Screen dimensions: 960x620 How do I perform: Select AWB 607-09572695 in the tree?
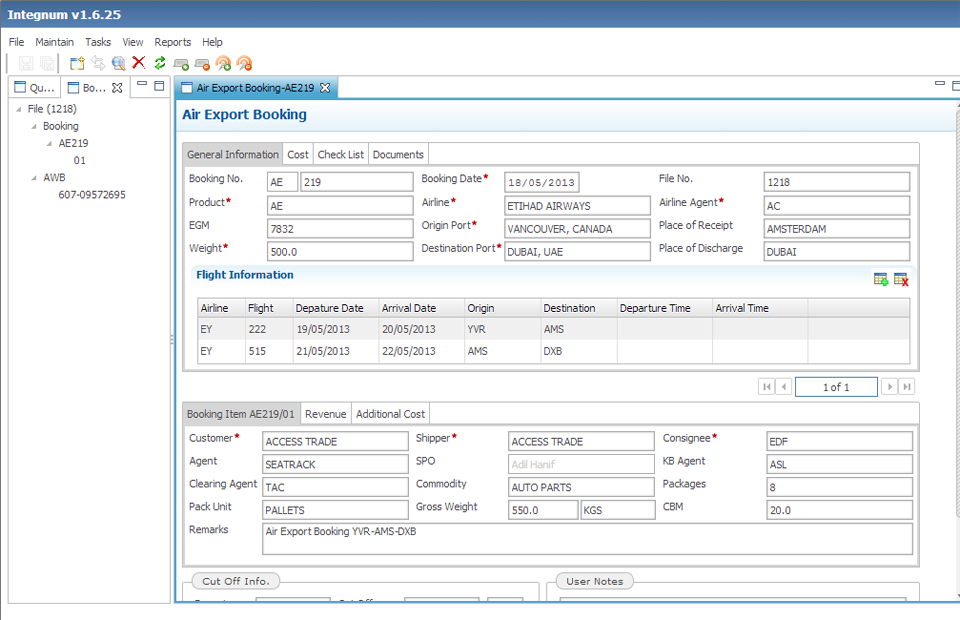(92, 195)
